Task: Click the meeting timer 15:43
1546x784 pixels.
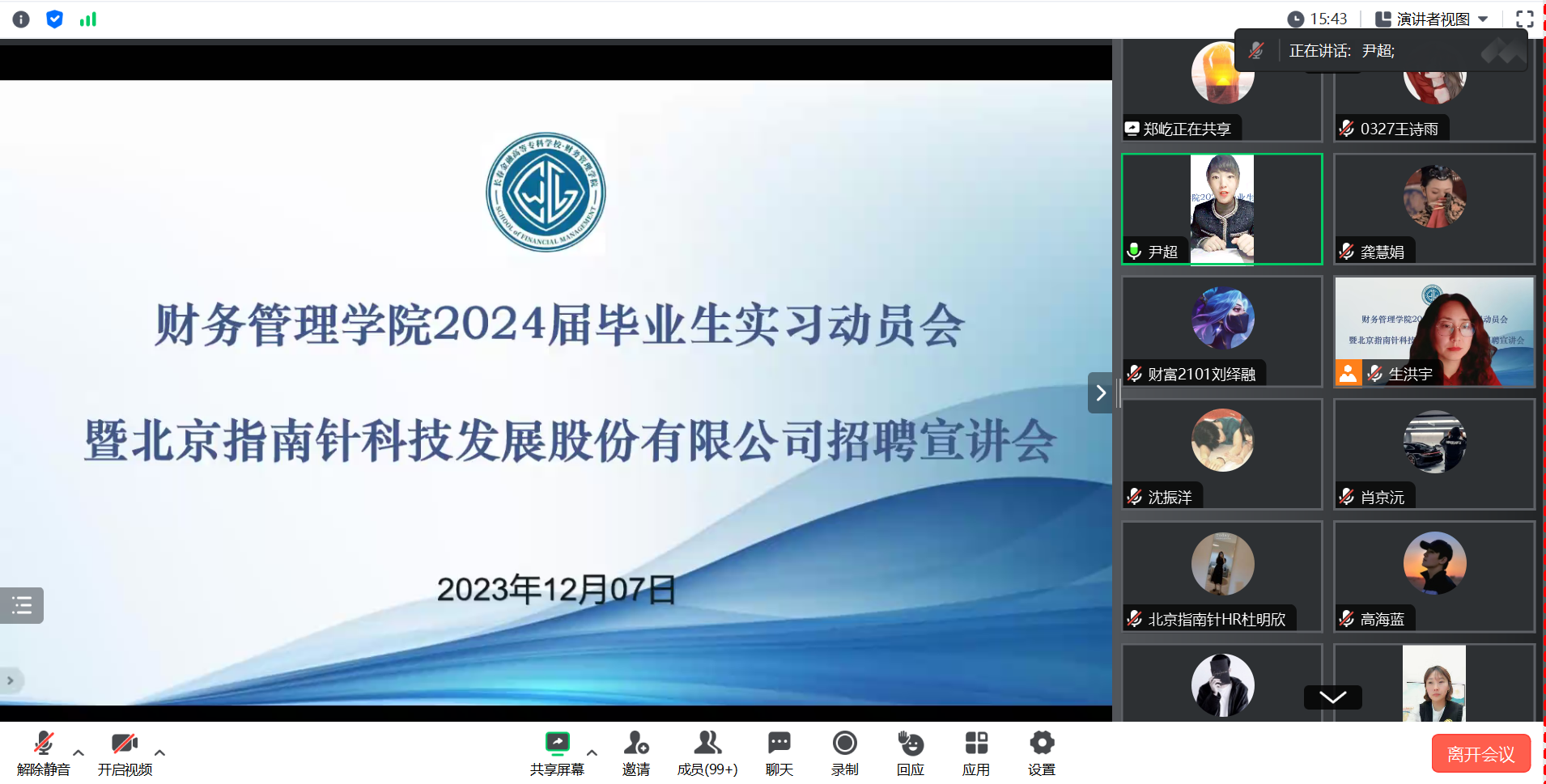Action: coord(1318,19)
